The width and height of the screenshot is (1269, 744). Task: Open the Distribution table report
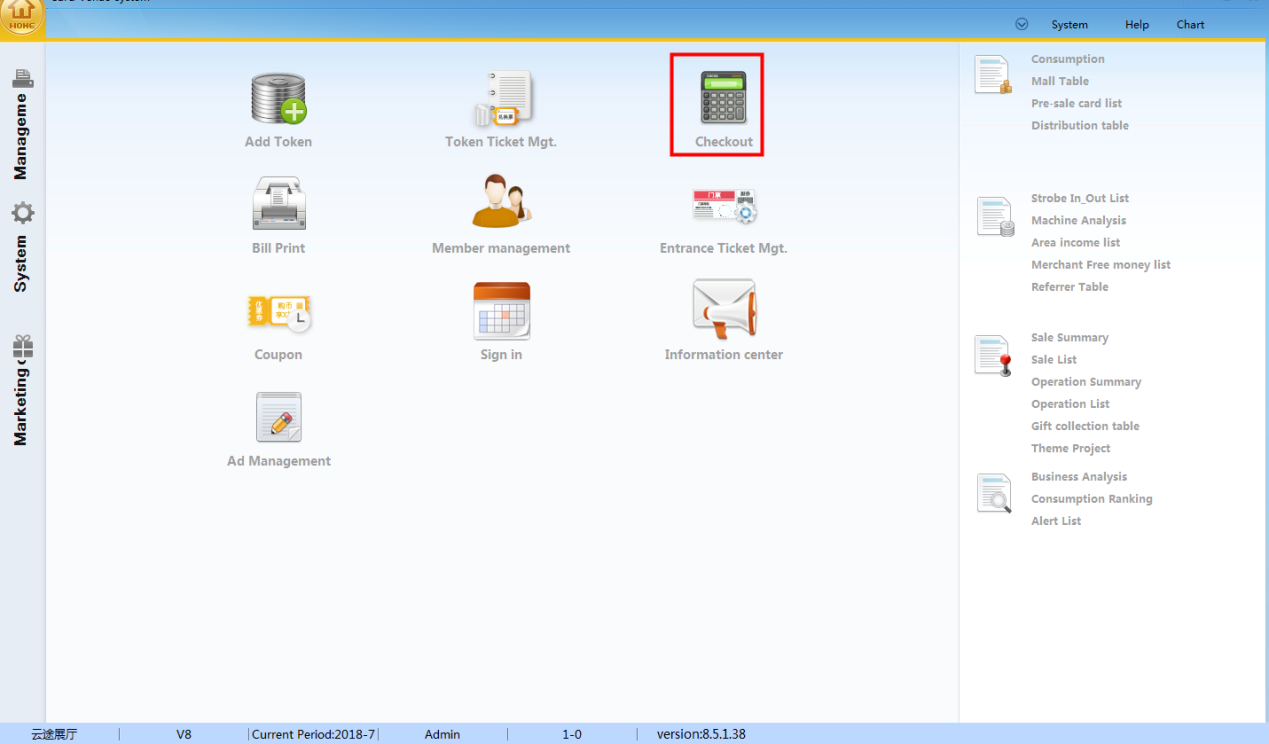pyautogui.click(x=1080, y=125)
